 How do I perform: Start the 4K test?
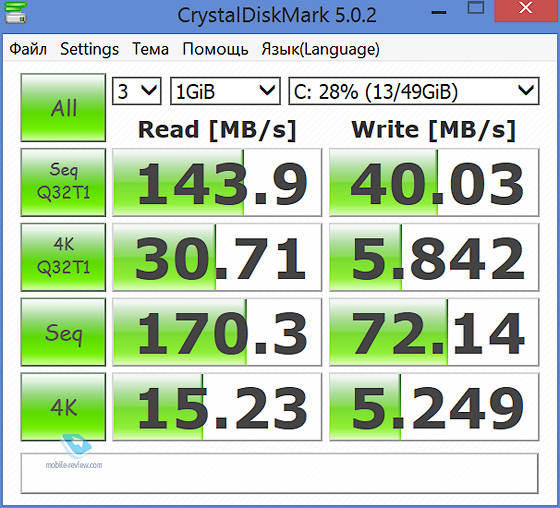[63, 407]
